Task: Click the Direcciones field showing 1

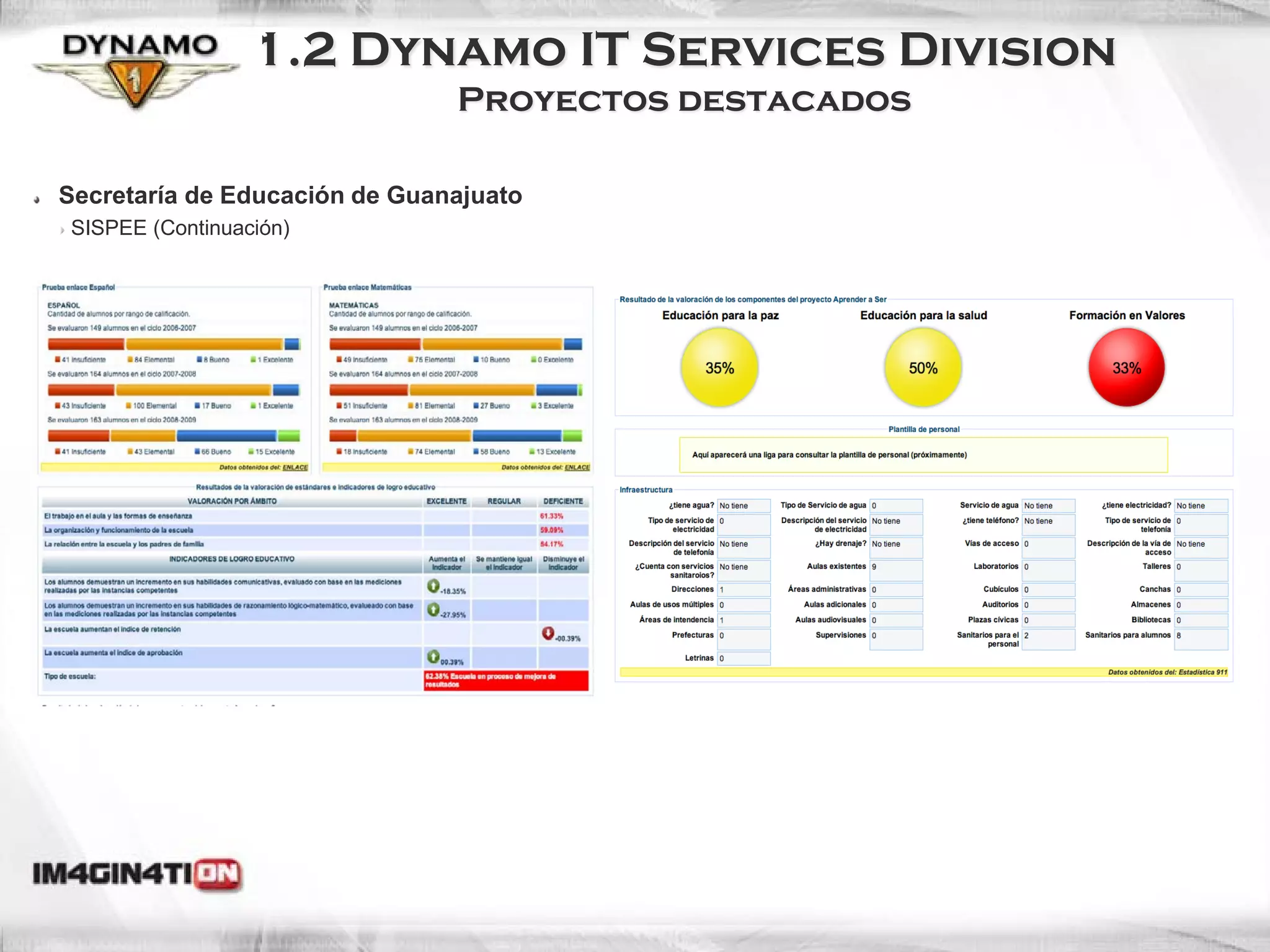Action: 744,589
